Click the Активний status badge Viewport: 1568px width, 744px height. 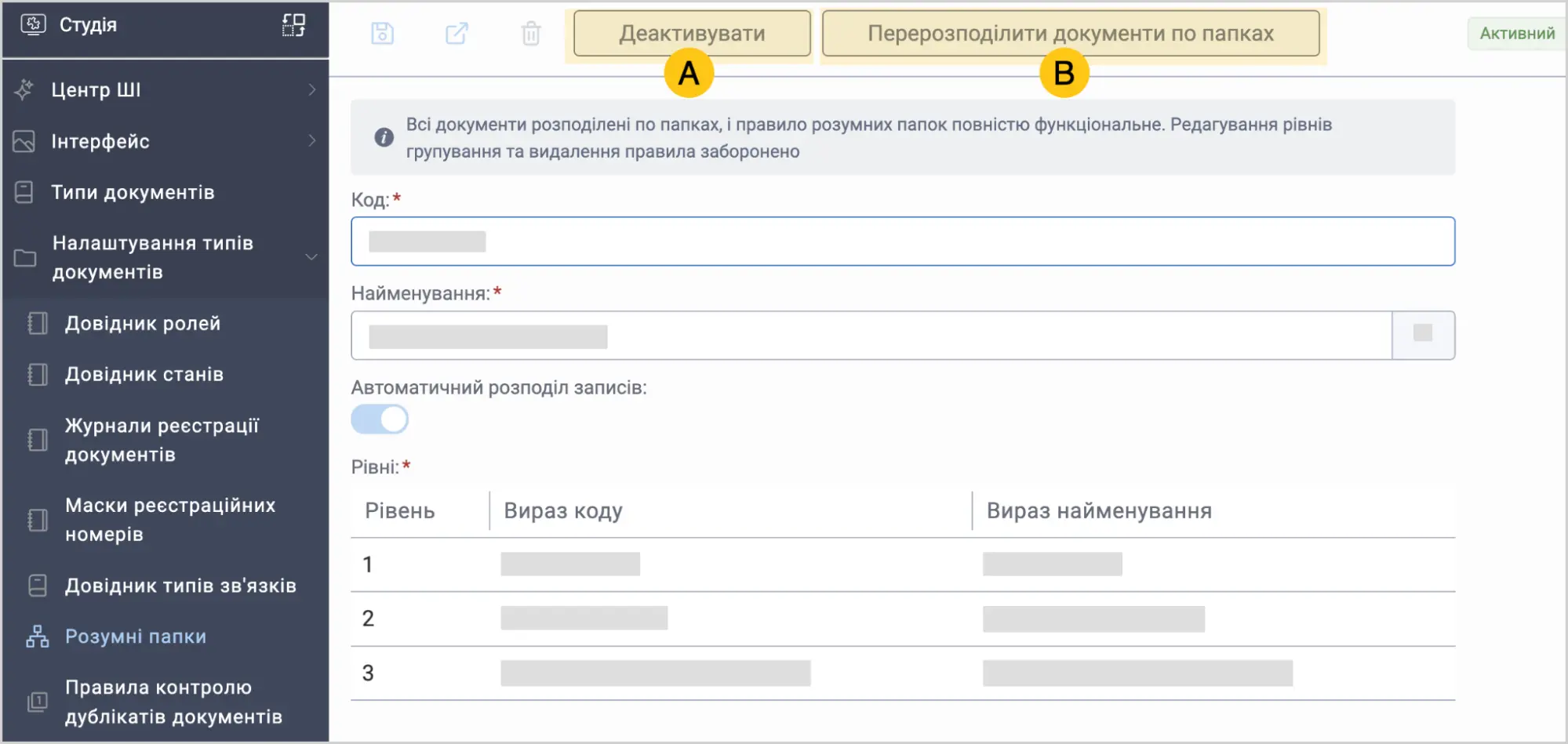1517,34
